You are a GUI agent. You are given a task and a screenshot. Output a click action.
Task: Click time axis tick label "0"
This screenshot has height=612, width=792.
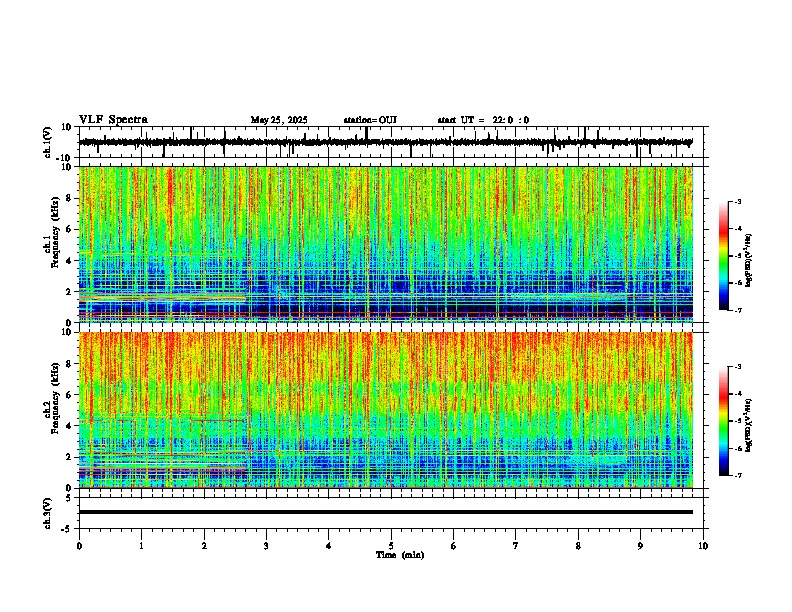tap(79, 546)
